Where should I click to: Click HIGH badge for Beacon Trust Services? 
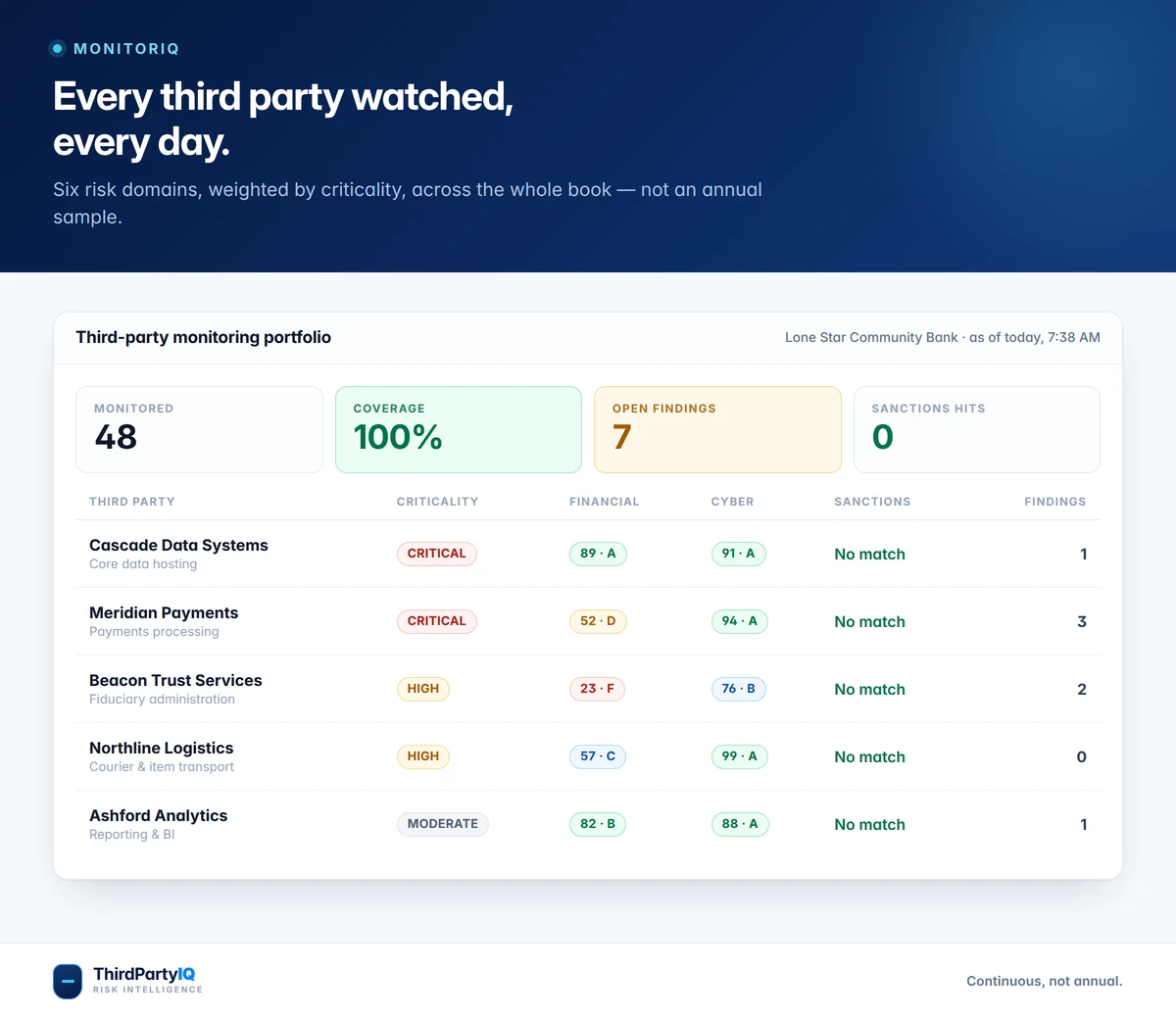[423, 689]
